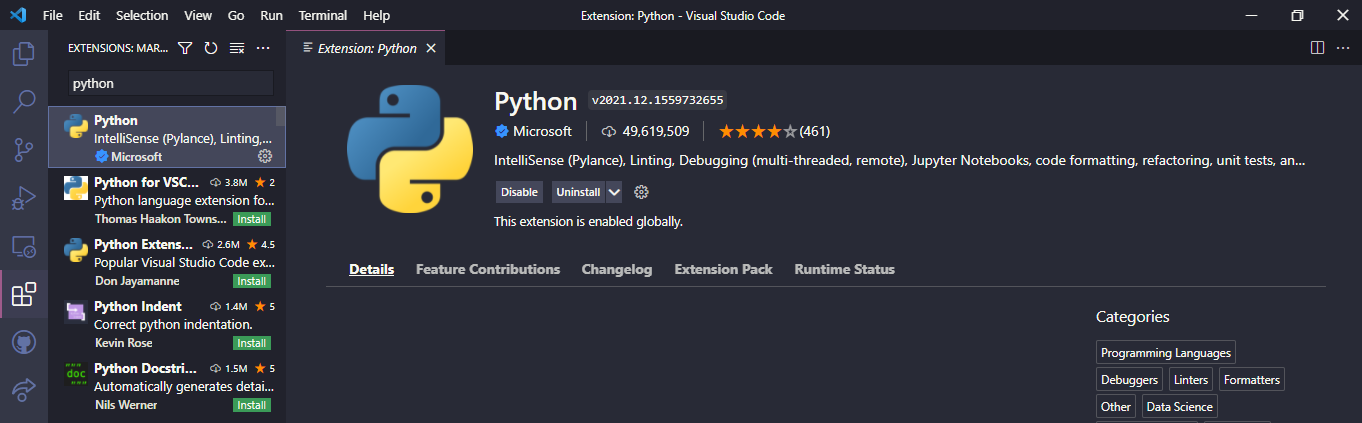Viewport: 1362px width, 423px height.
Task: Open the Edit menu
Action: [89, 15]
